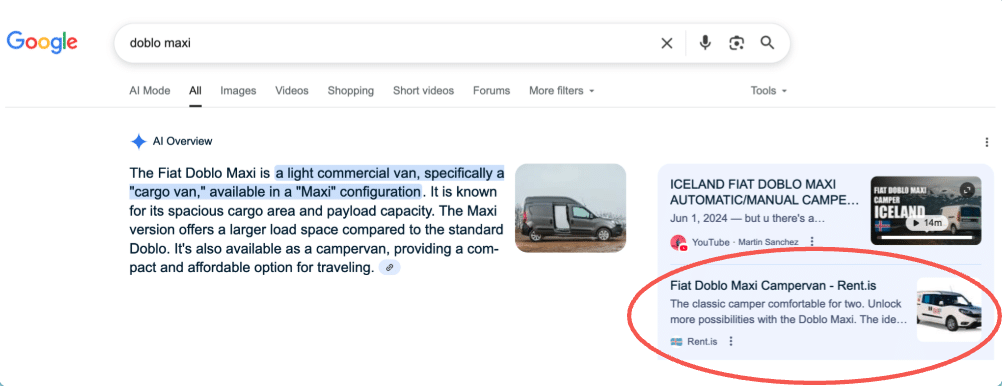
Task: Open 'ICELAND FIAT DOBLO MAXI' video result
Action: tap(765, 192)
